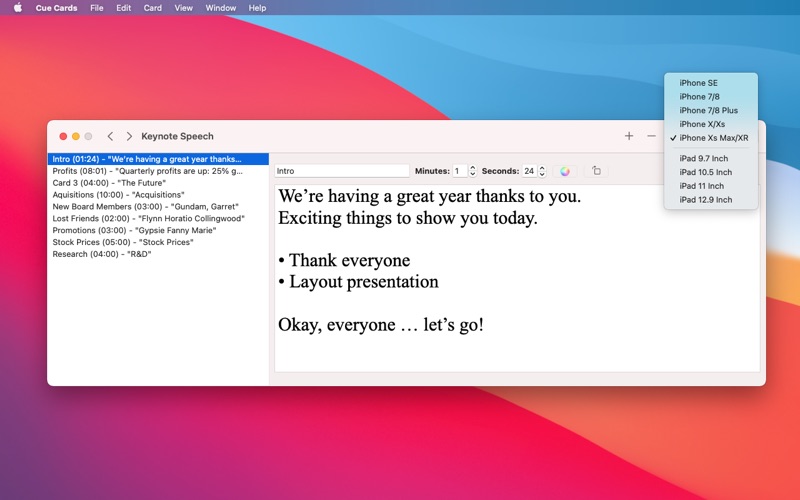Image resolution: width=800 pixels, height=500 pixels.
Task: Select the Card 3 (04:00) row
Action: point(158,183)
